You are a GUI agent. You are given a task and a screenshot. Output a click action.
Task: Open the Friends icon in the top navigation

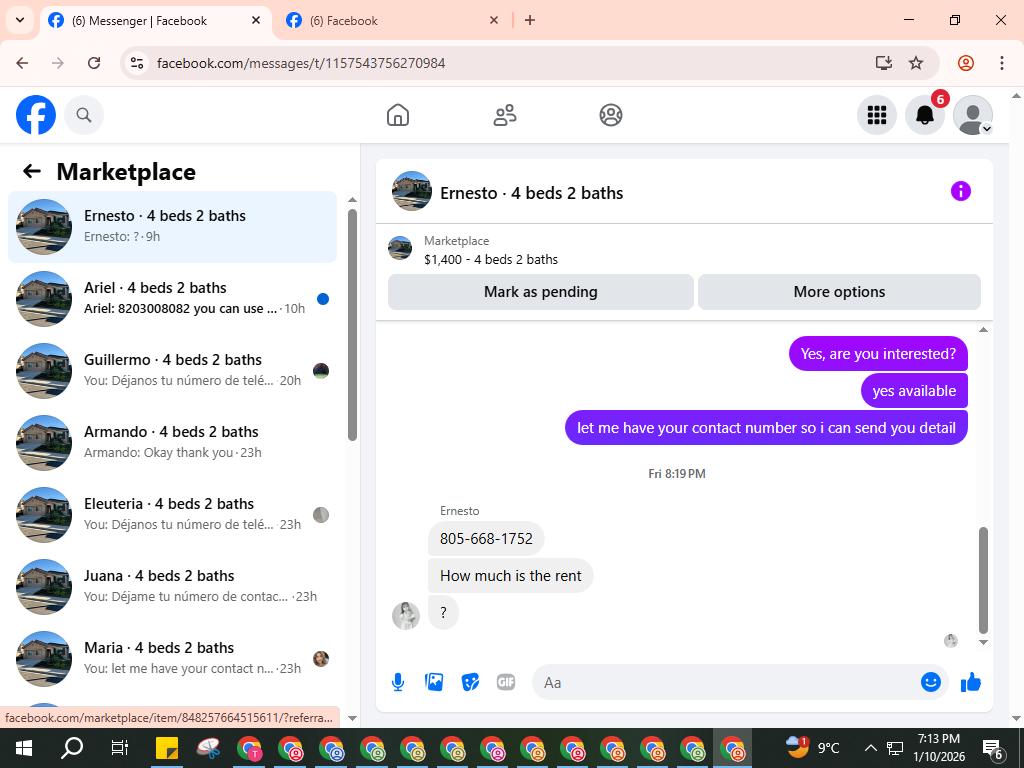click(x=504, y=115)
